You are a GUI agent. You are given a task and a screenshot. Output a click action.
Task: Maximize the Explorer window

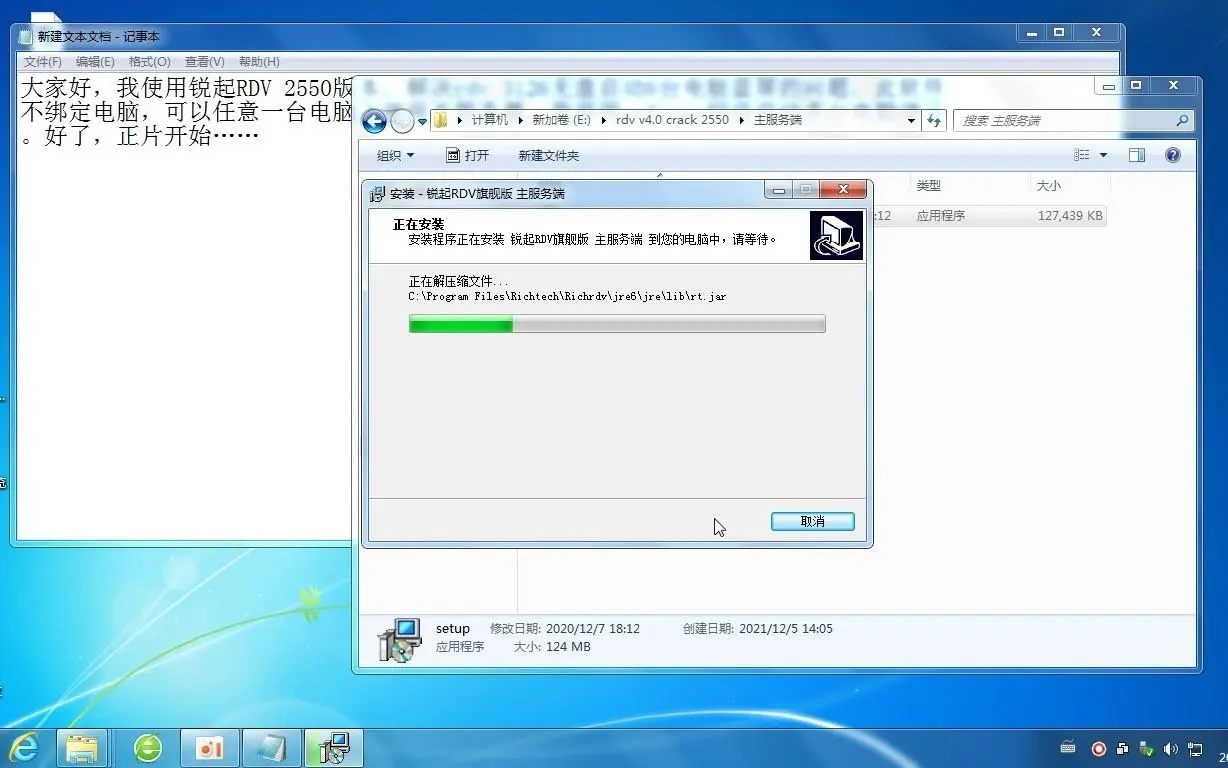pyautogui.click(x=1136, y=85)
